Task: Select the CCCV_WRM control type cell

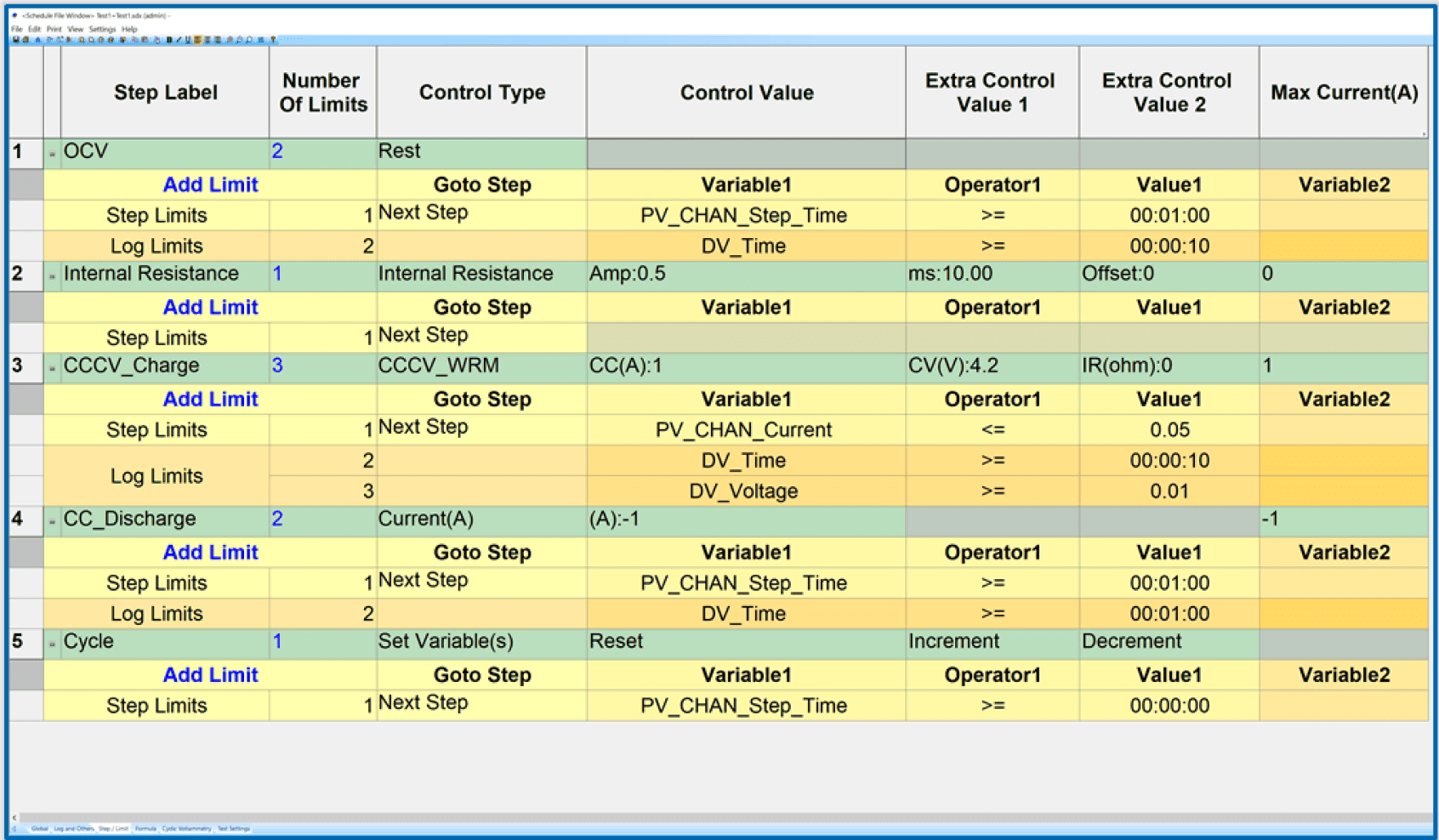Action: click(x=482, y=367)
